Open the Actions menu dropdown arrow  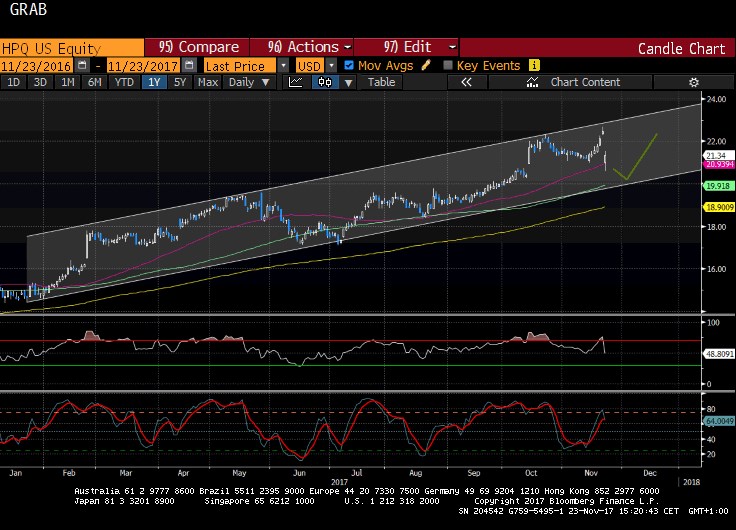pos(348,47)
